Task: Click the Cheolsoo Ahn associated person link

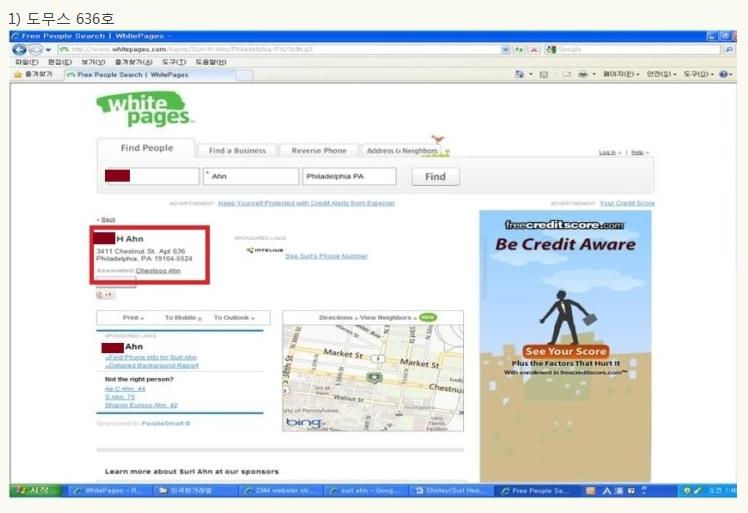Action: tap(158, 271)
